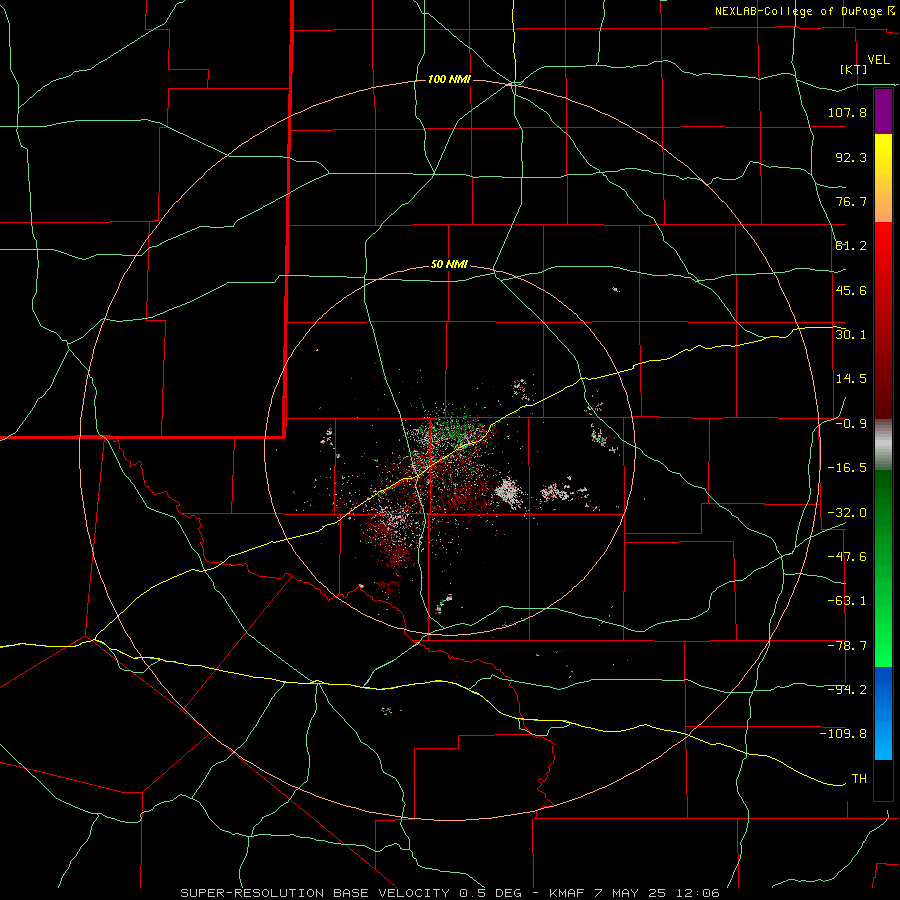Click the green segment of velocity color bar
Screen dimensions: 900x900
(883, 568)
